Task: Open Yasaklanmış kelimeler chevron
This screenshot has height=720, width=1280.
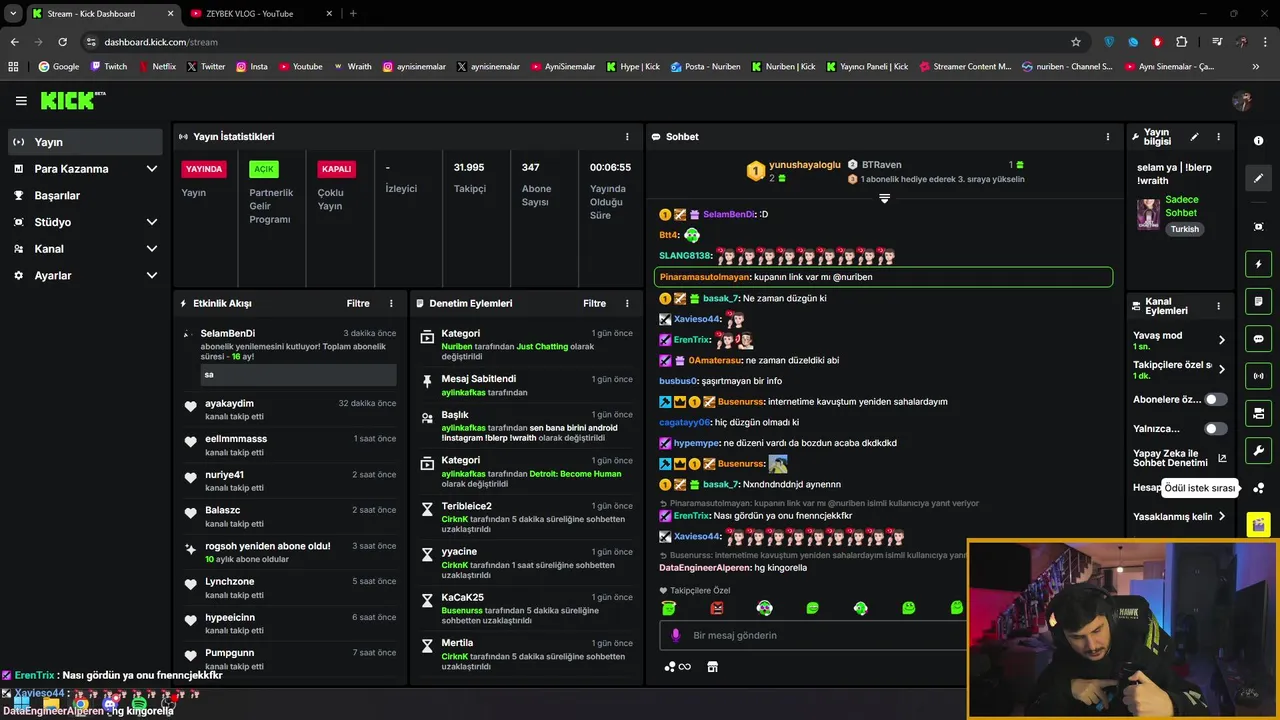Action: pos(1221,517)
